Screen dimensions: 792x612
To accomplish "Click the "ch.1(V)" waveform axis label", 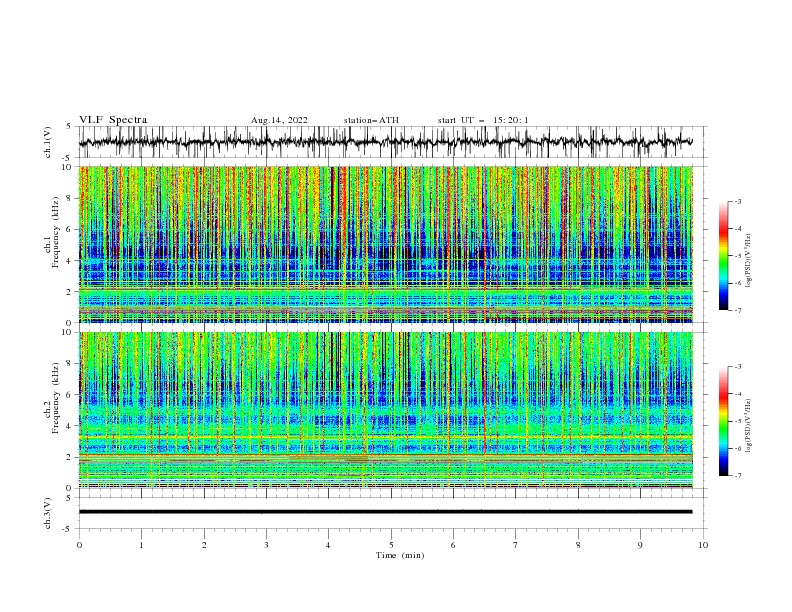I will (x=48, y=142).
